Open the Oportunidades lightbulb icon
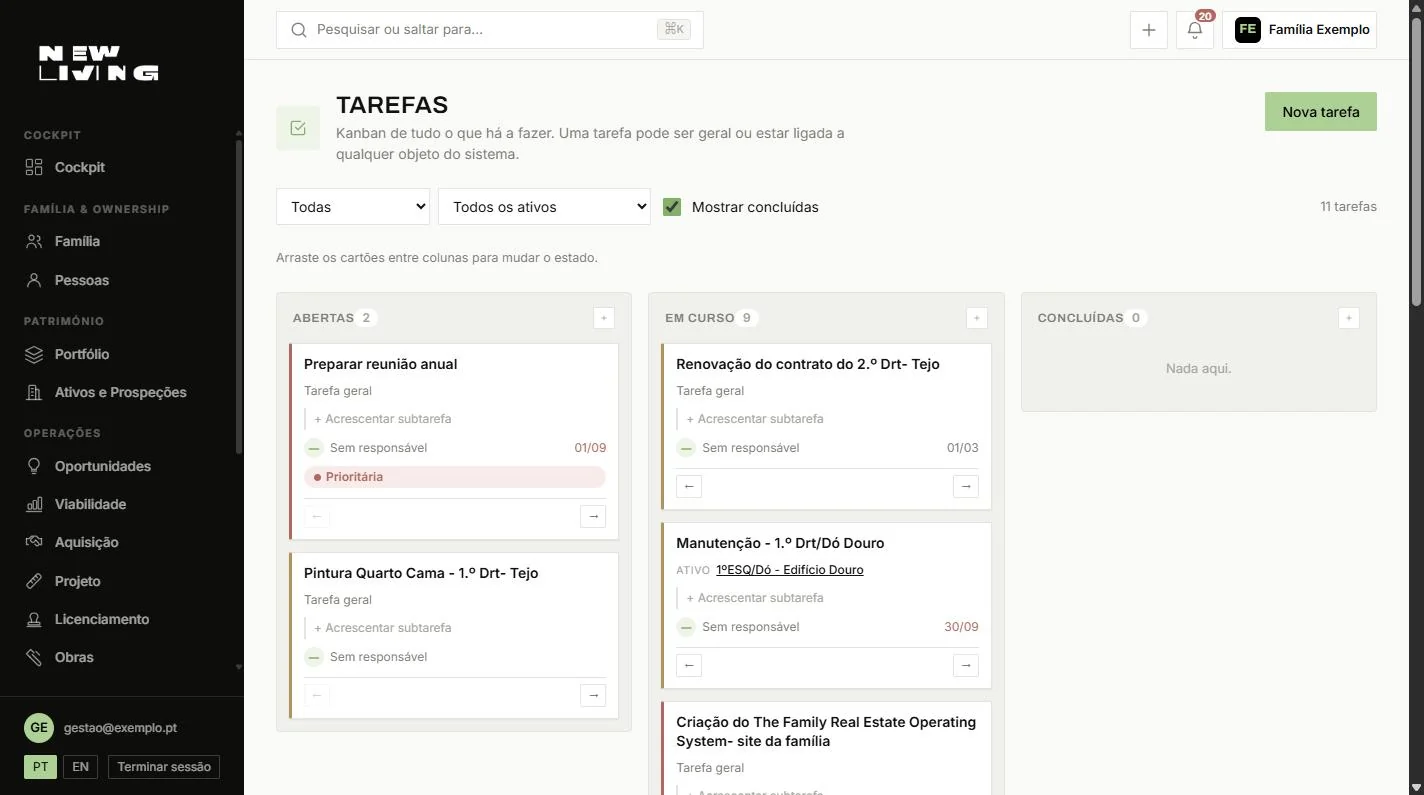 pyautogui.click(x=34, y=466)
